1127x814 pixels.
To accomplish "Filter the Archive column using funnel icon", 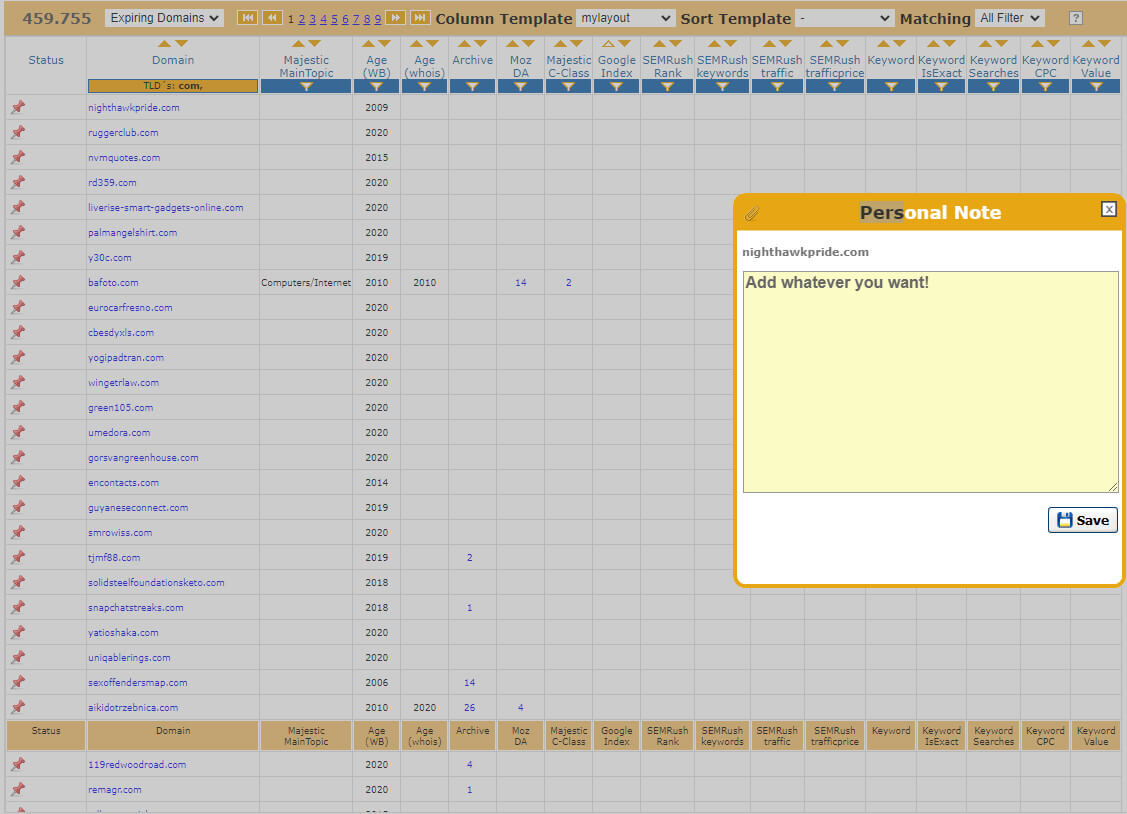I will [x=472, y=87].
